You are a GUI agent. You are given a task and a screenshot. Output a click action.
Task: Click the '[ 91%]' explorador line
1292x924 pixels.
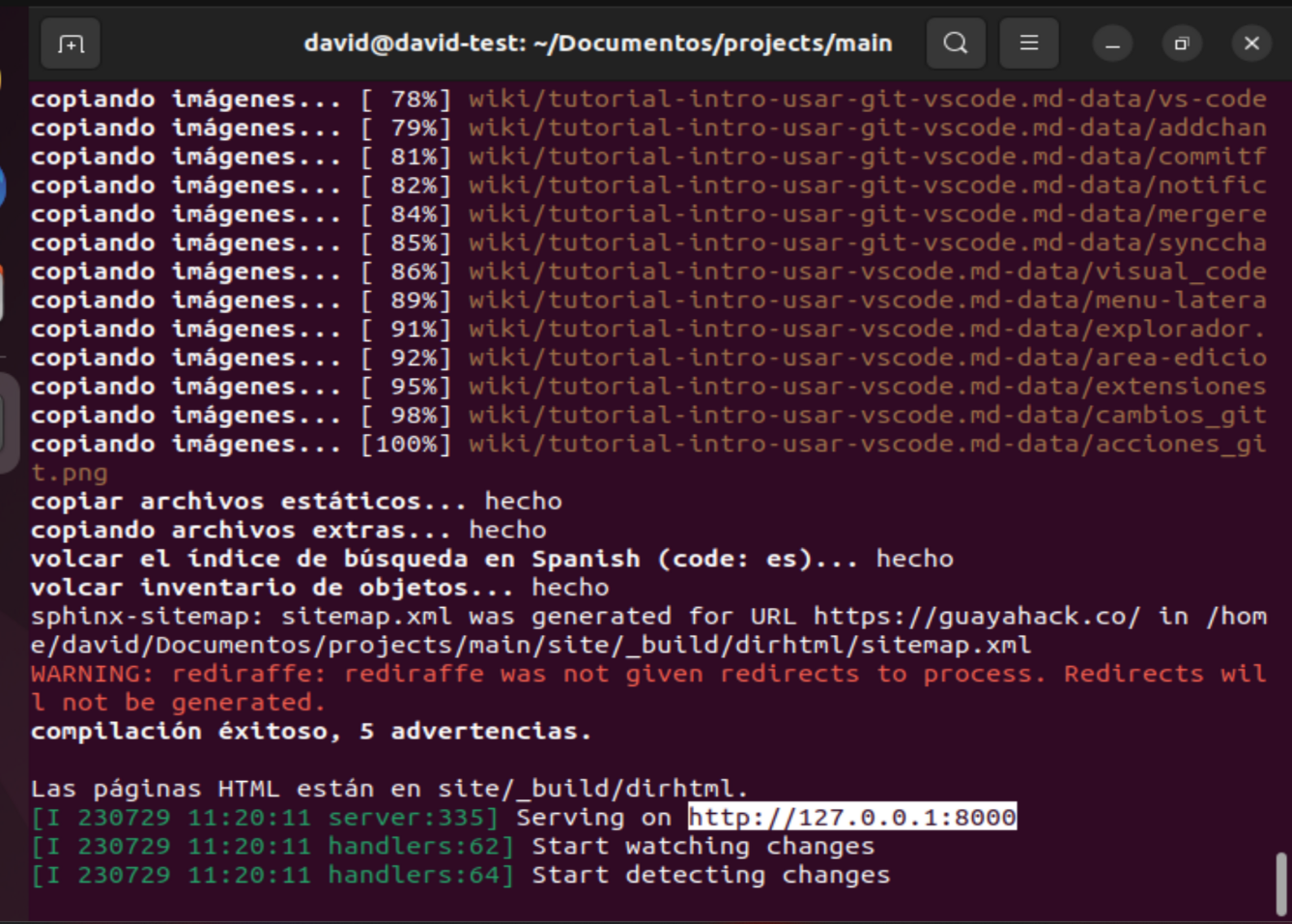[648, 330]
